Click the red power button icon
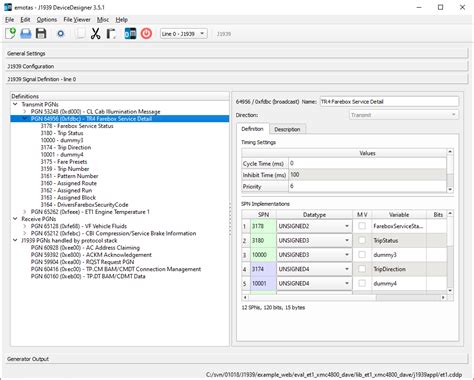The width and height of the screenshot is (474, 380). [146, 34]
